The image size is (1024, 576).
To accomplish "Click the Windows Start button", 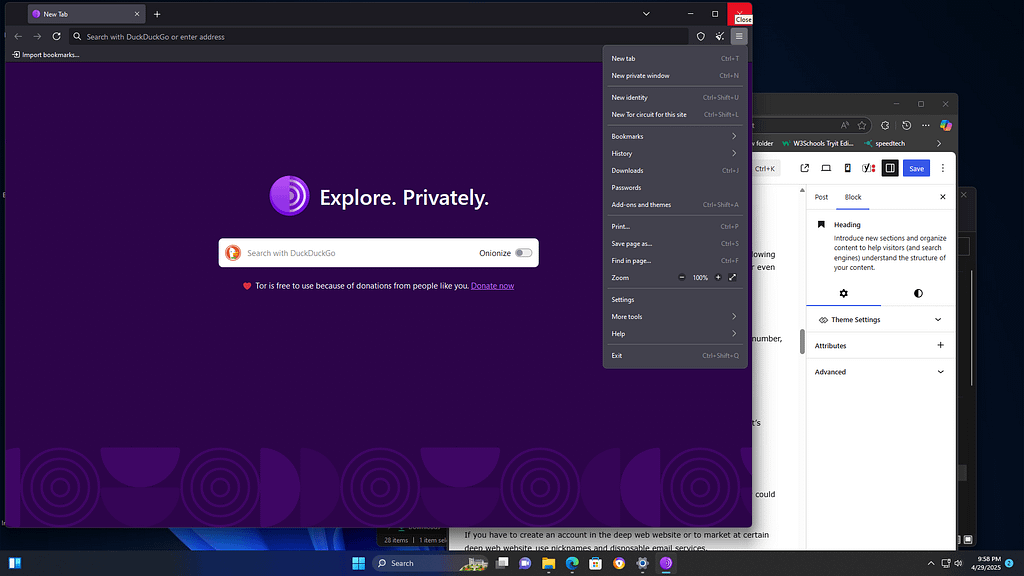I will (359, 563).
